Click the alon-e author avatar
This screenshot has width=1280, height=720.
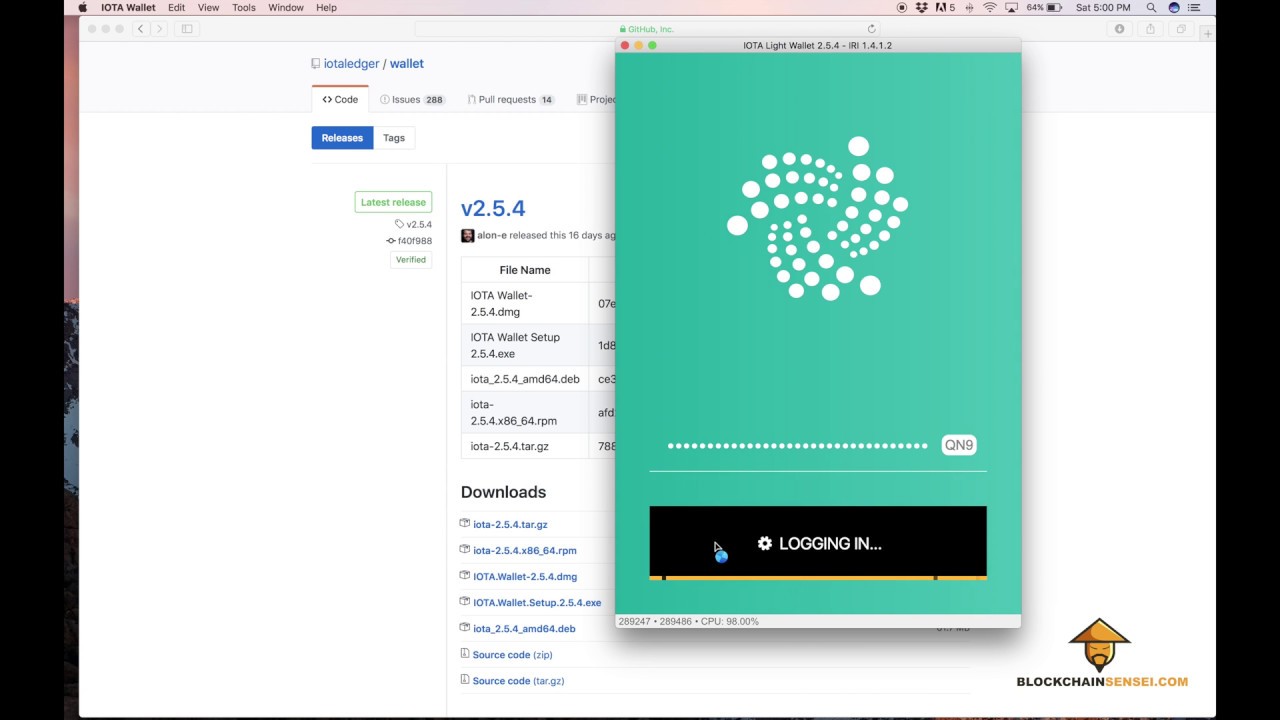pos(467,236)
